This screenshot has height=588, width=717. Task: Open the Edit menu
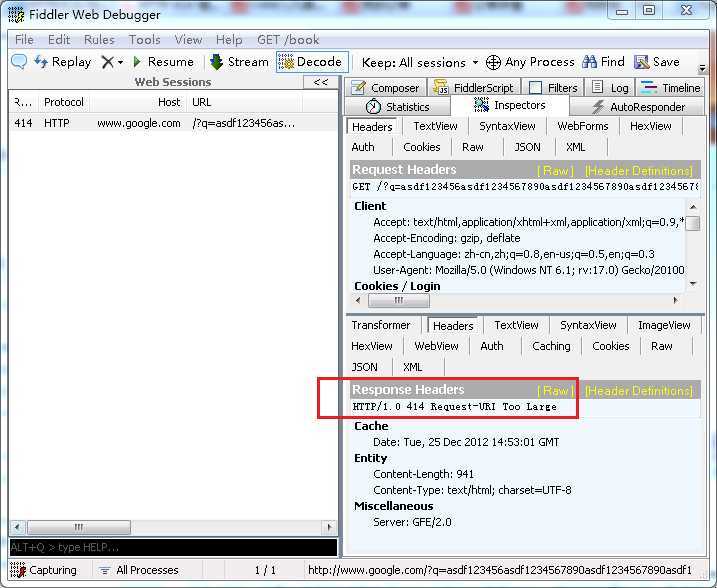59,40
